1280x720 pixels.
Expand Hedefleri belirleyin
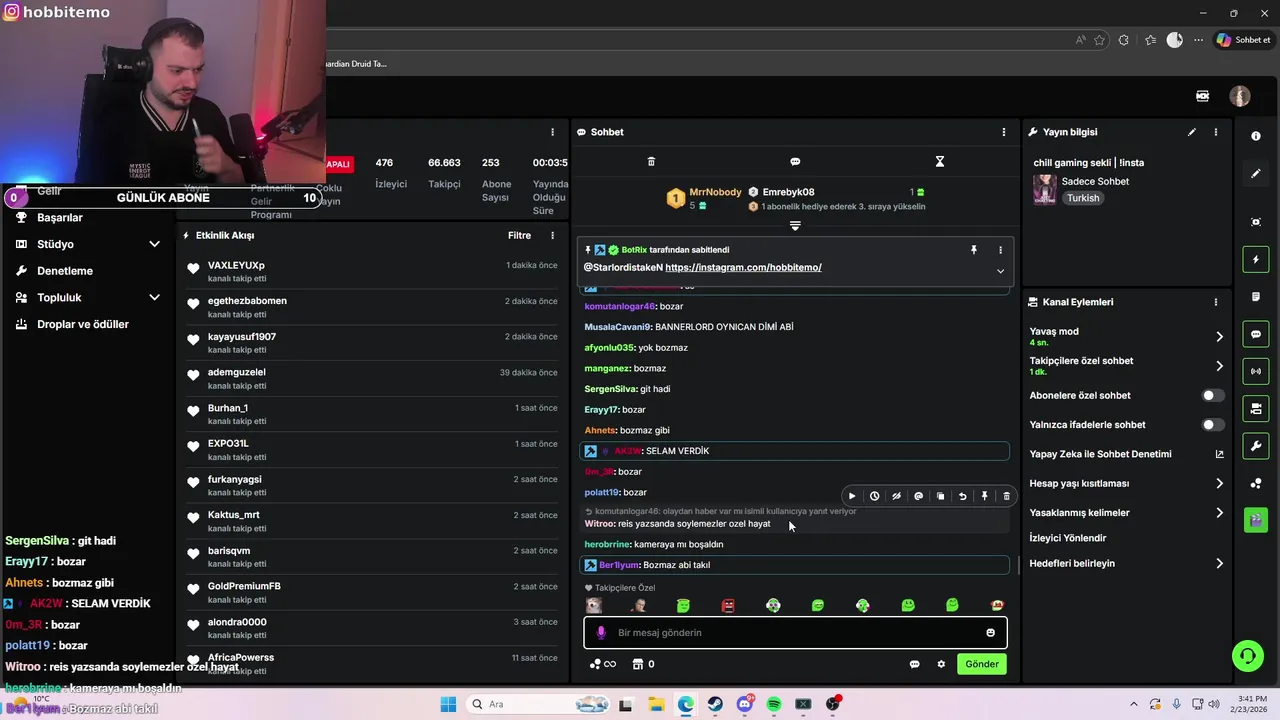click(x=1219, y=564)
